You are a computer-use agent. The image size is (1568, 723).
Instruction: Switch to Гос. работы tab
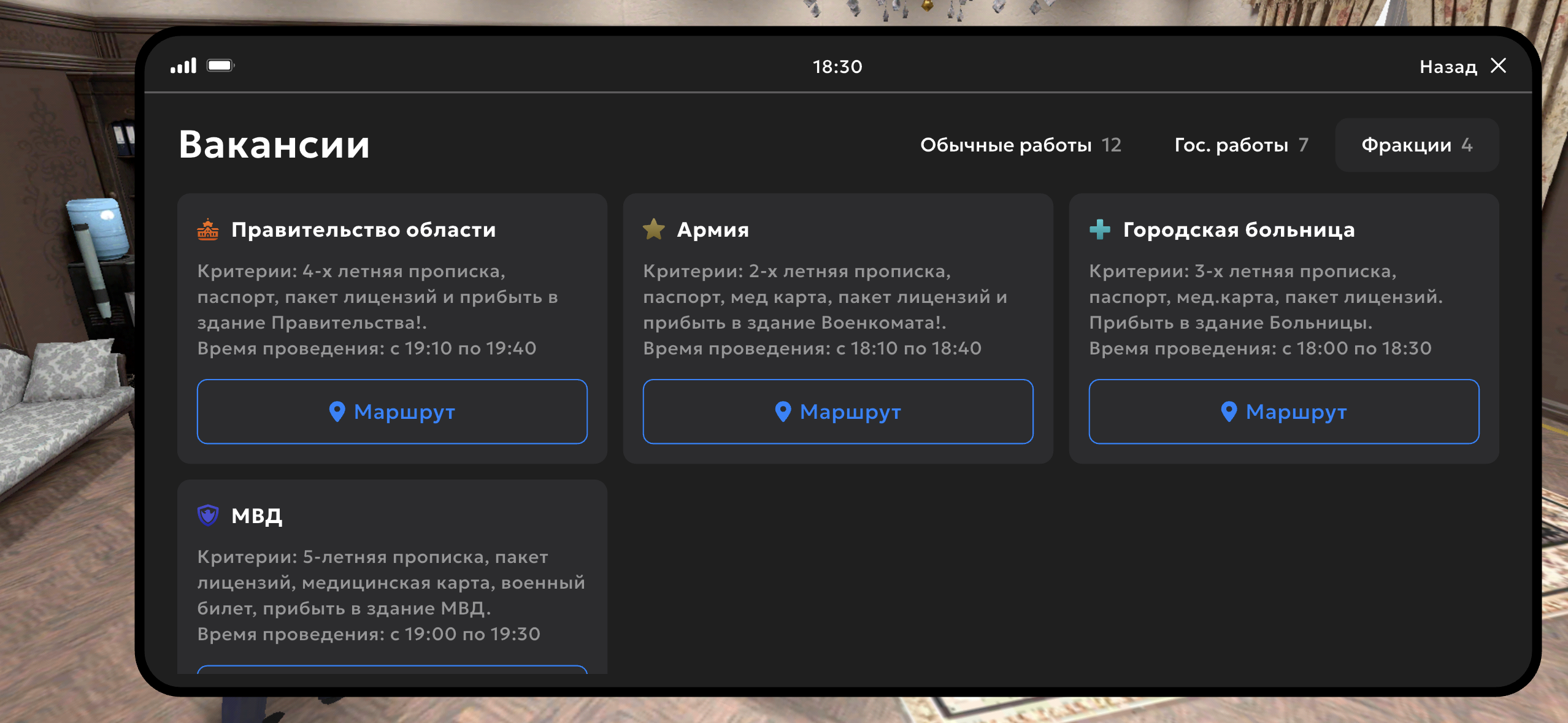(1241, 145)
